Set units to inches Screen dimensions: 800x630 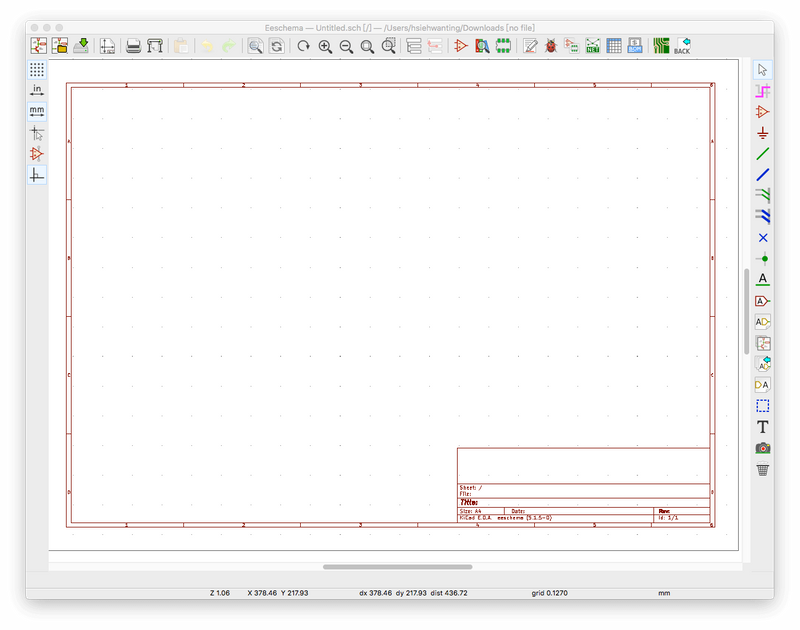[37, 90]
